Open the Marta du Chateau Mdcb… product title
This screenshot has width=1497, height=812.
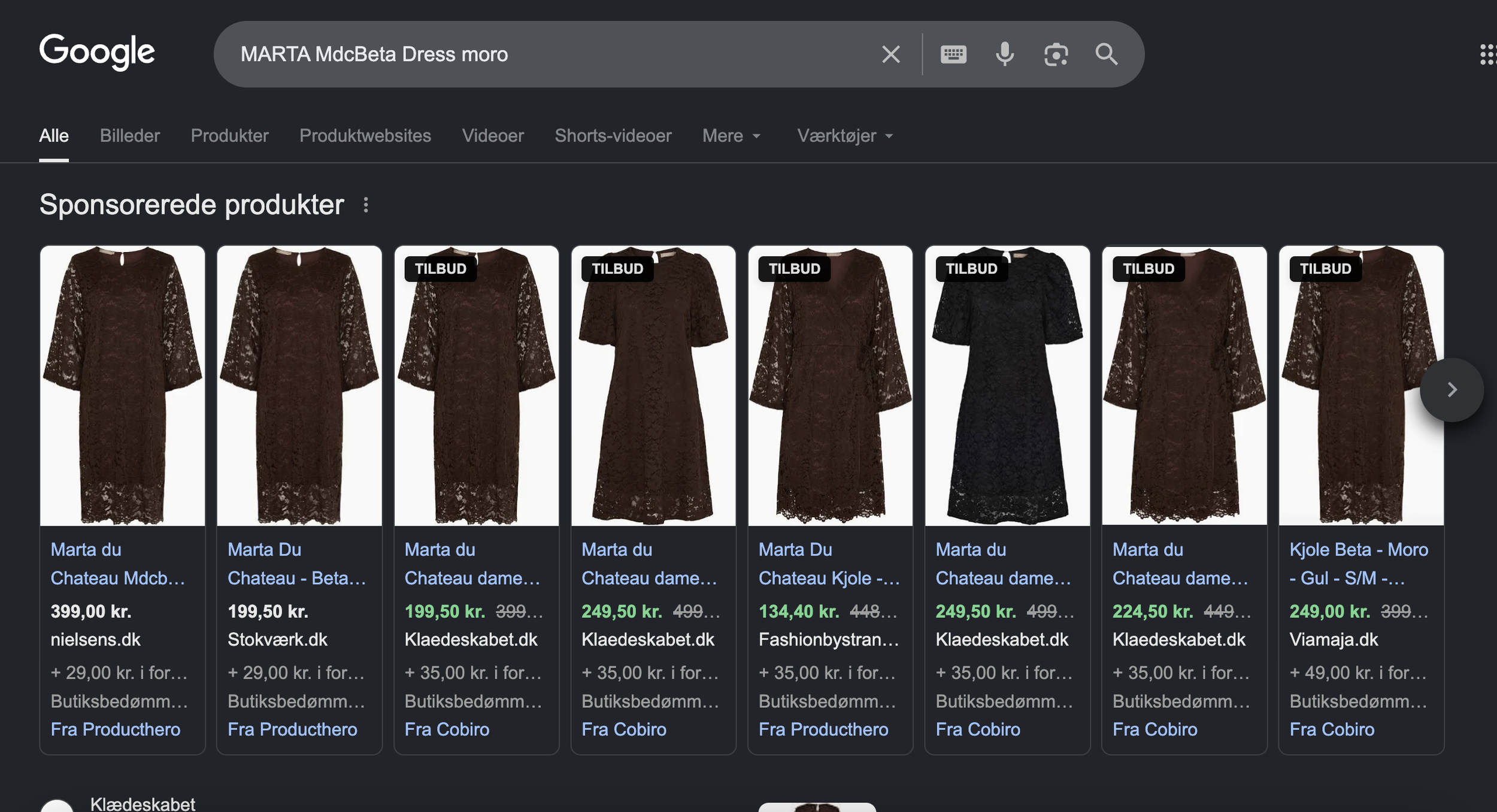119,564
